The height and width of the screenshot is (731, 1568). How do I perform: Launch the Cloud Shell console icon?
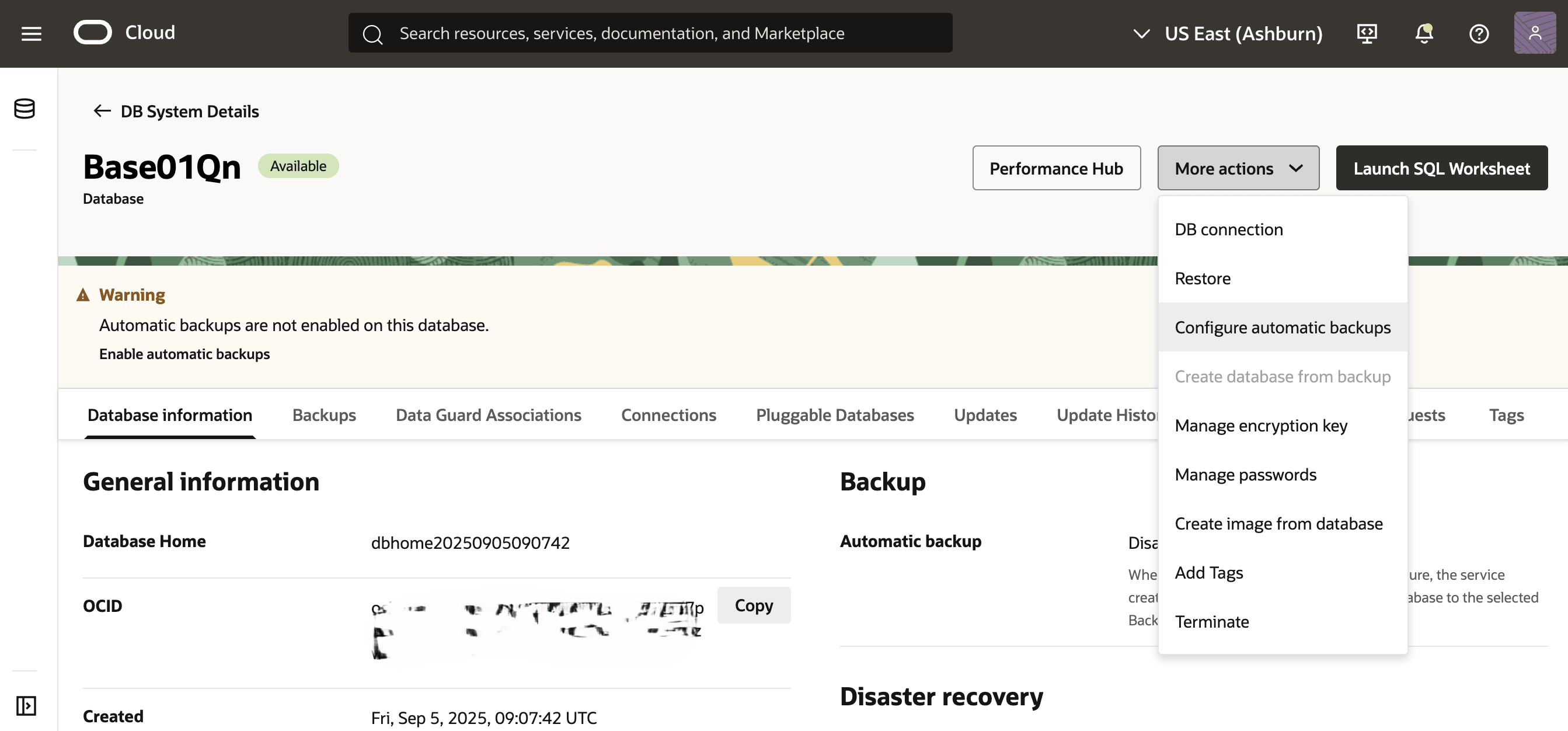[x=1367, y=33]
